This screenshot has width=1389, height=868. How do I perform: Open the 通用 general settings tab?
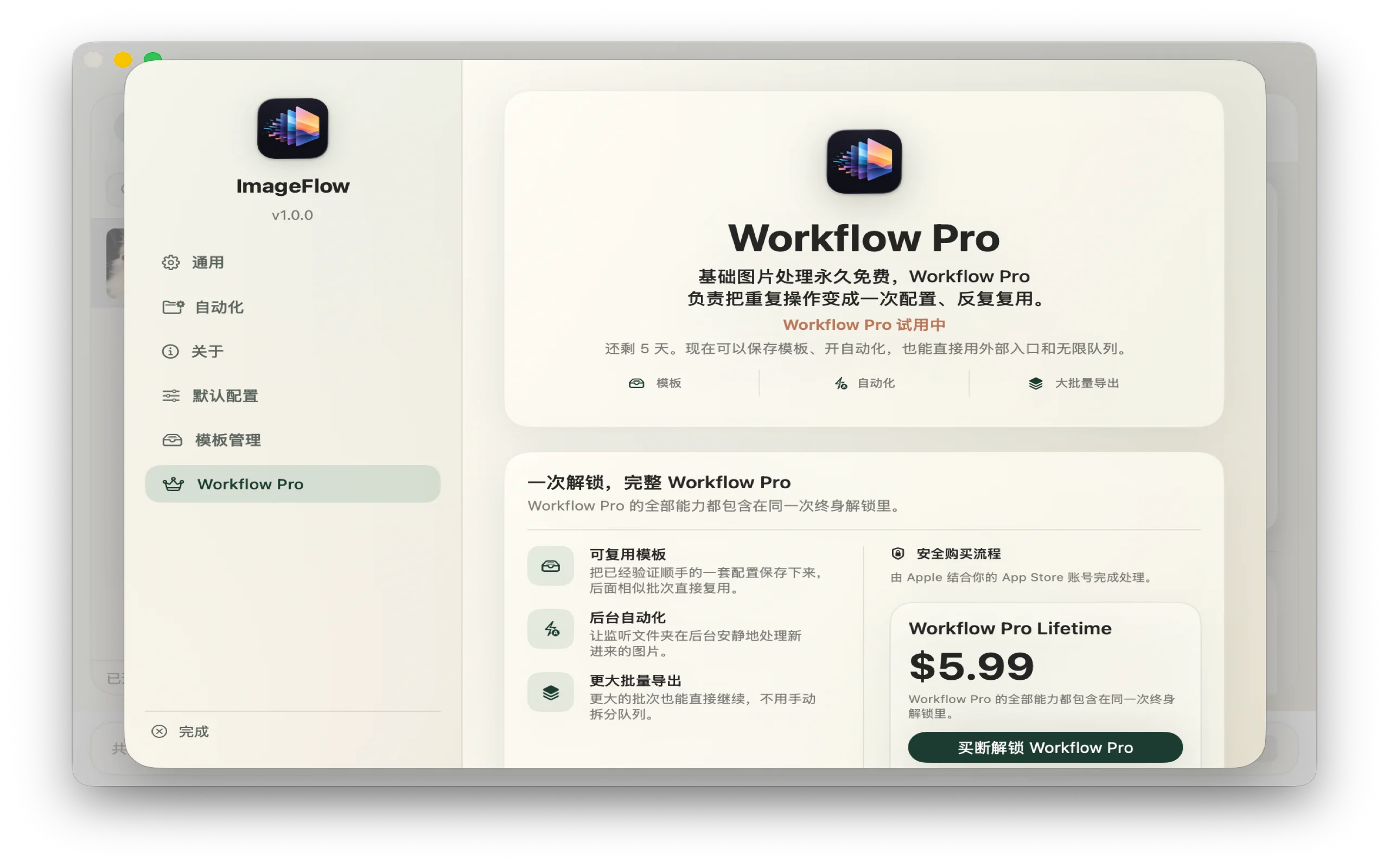pos(292,263)
